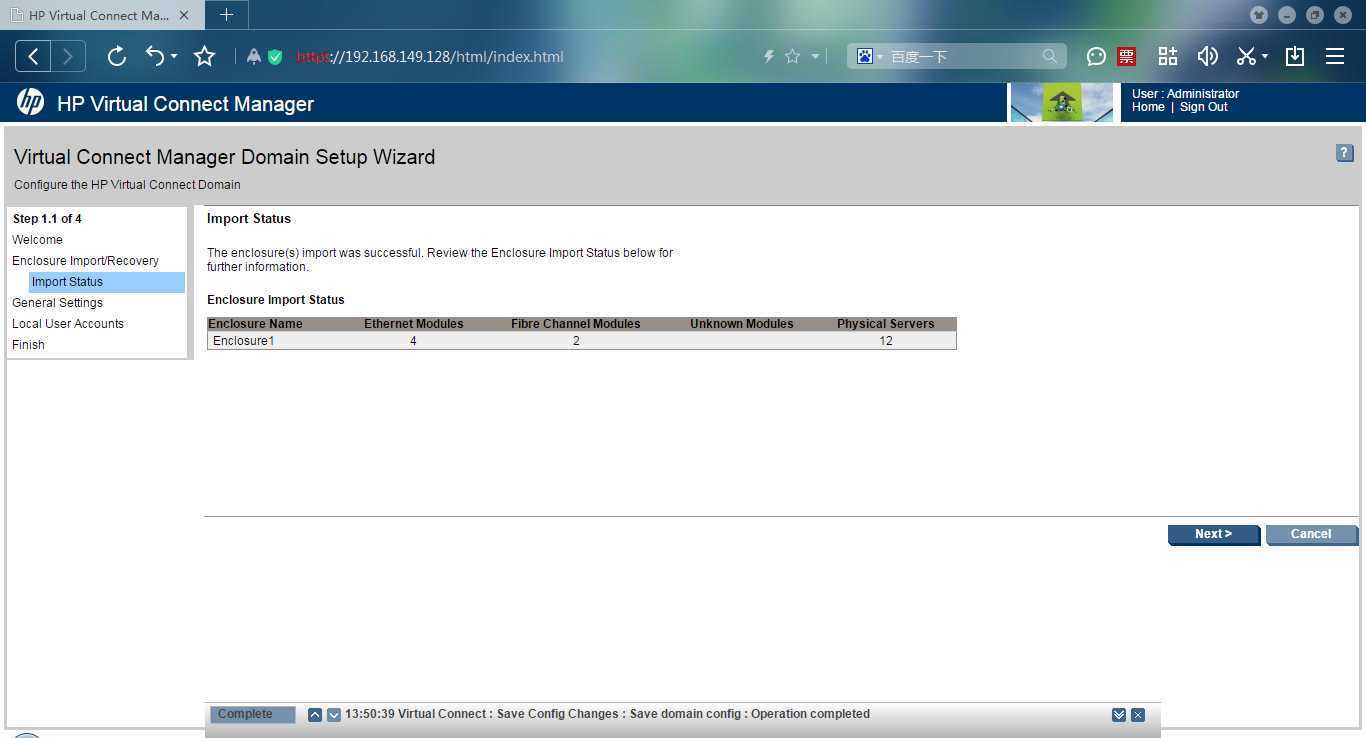
Task: Click the undo closed-tab arrow icon
Action: point(155,56)
